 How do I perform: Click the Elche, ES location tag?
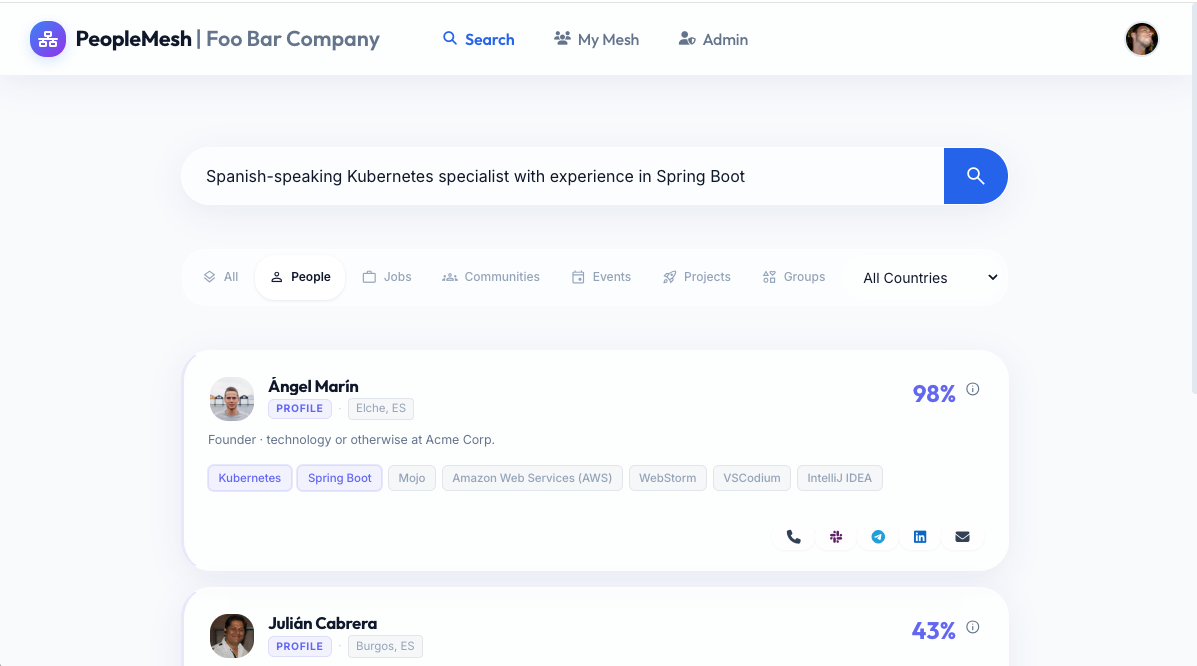tap(381, 409)
